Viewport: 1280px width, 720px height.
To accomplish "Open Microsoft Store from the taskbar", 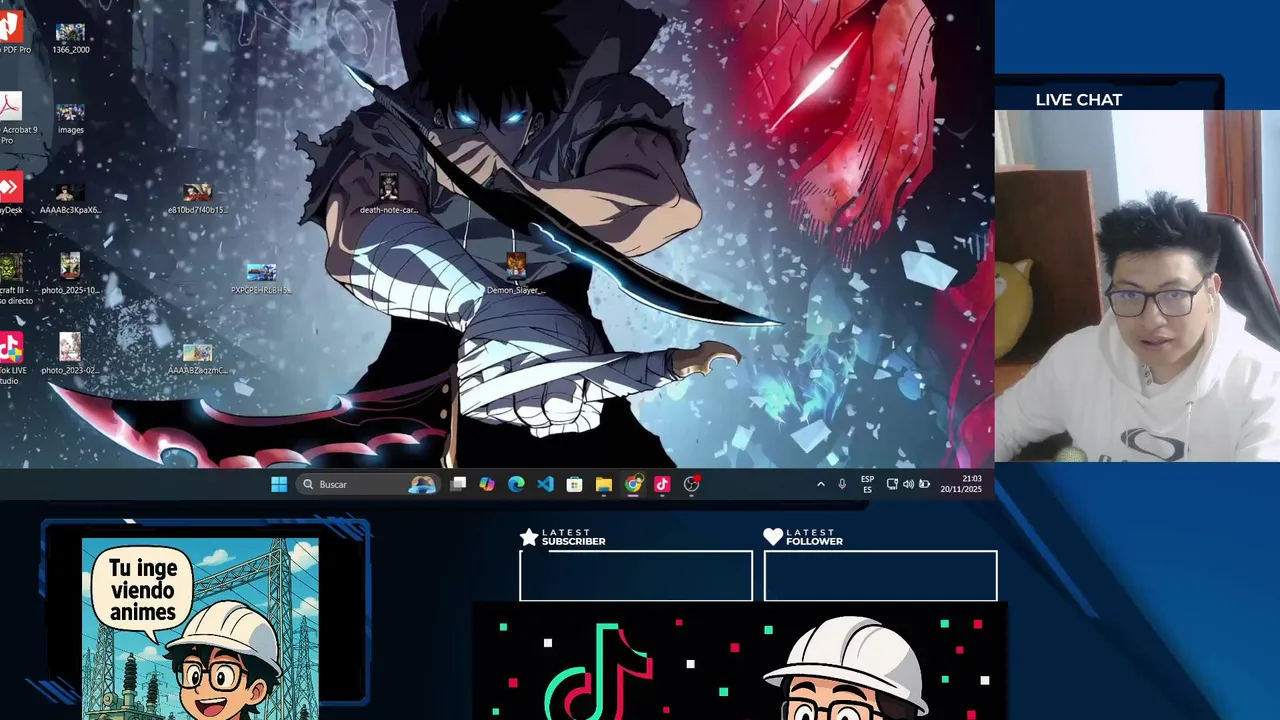I will tap(574, 484).
